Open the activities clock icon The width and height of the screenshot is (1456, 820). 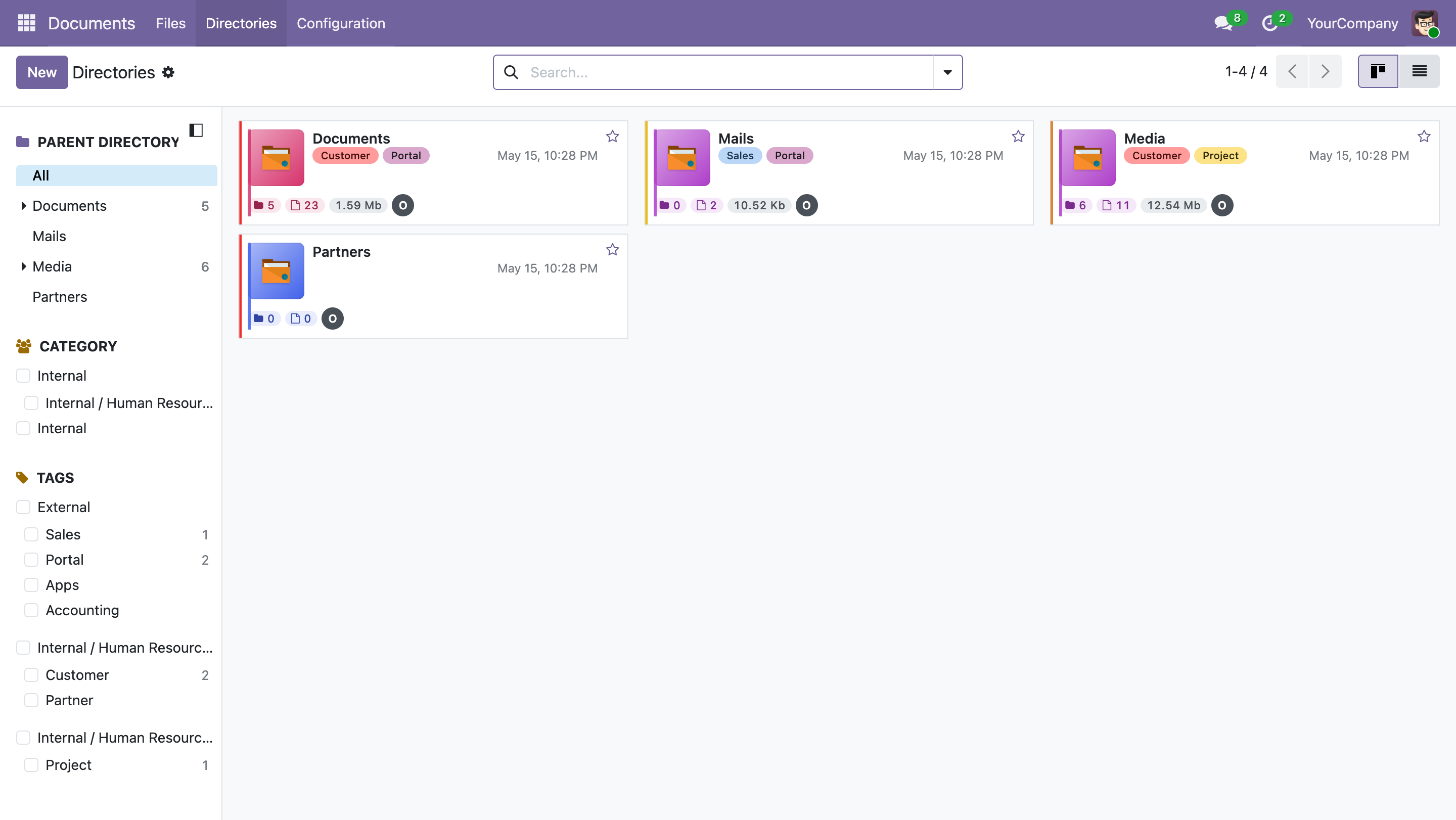pyautogui.click(x=1269, y=23)
